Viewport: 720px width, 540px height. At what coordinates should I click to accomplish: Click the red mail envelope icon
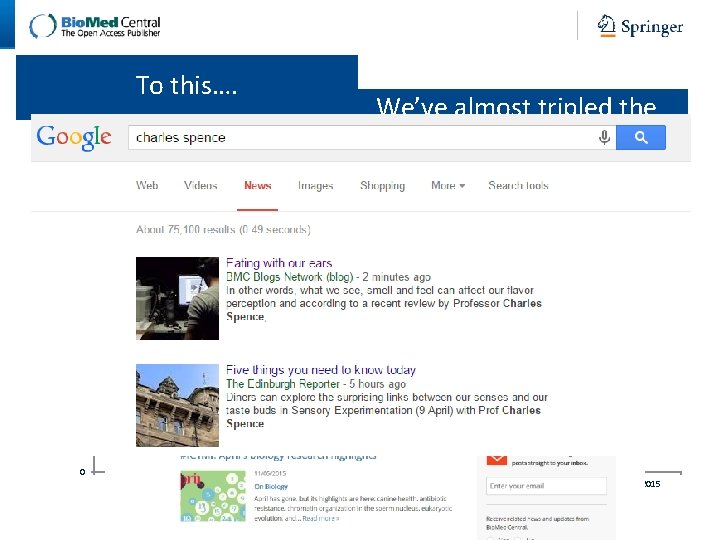pyautogui.click(x=496, y=460)
